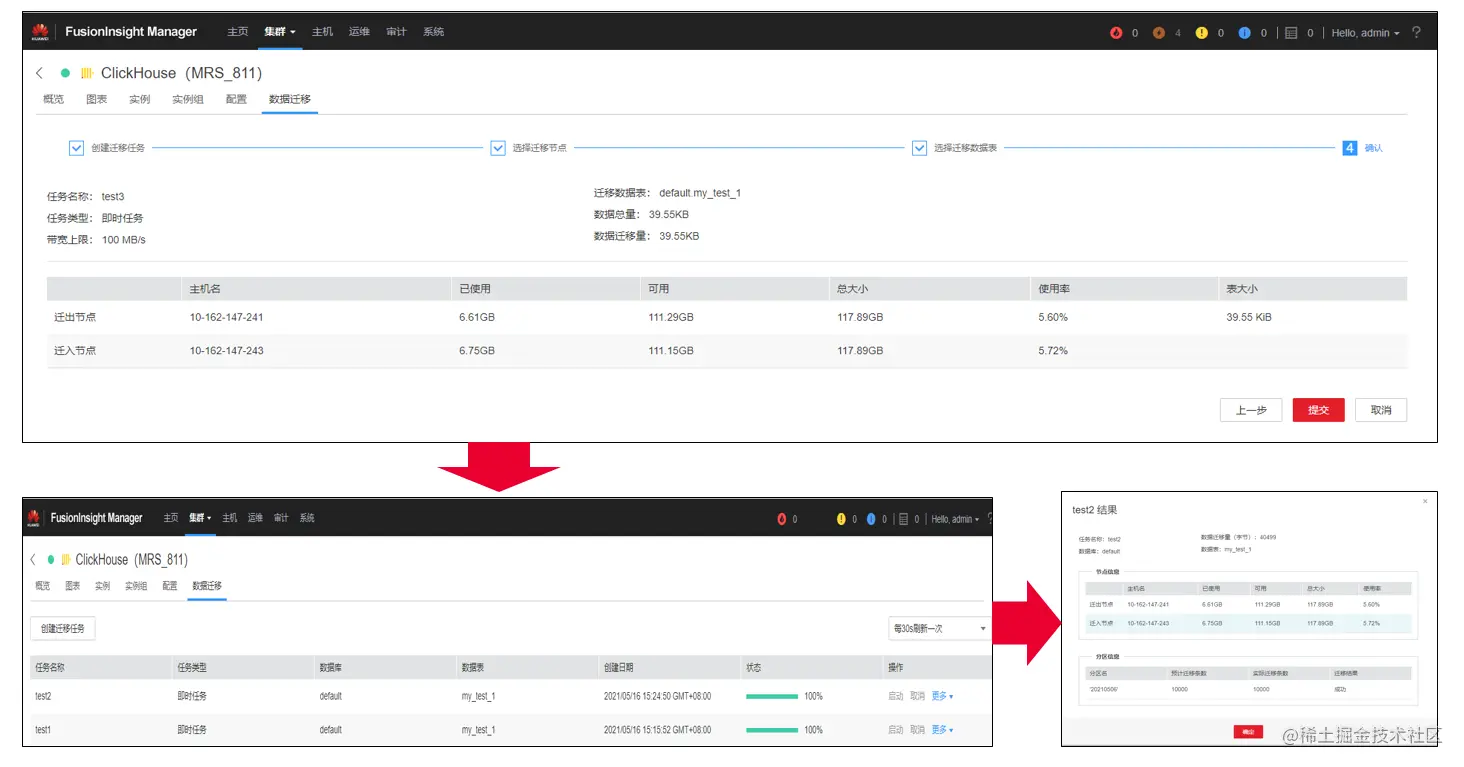The height and width of the screenshot is (767, 1464).
Task: Select the 数据迁移 tab in the wizard window
Action: click(290, 99)
